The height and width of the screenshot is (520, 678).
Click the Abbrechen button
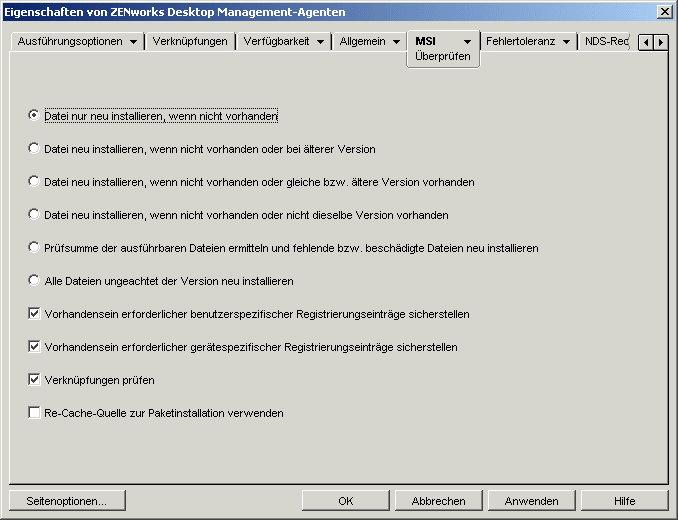point(438,501)
